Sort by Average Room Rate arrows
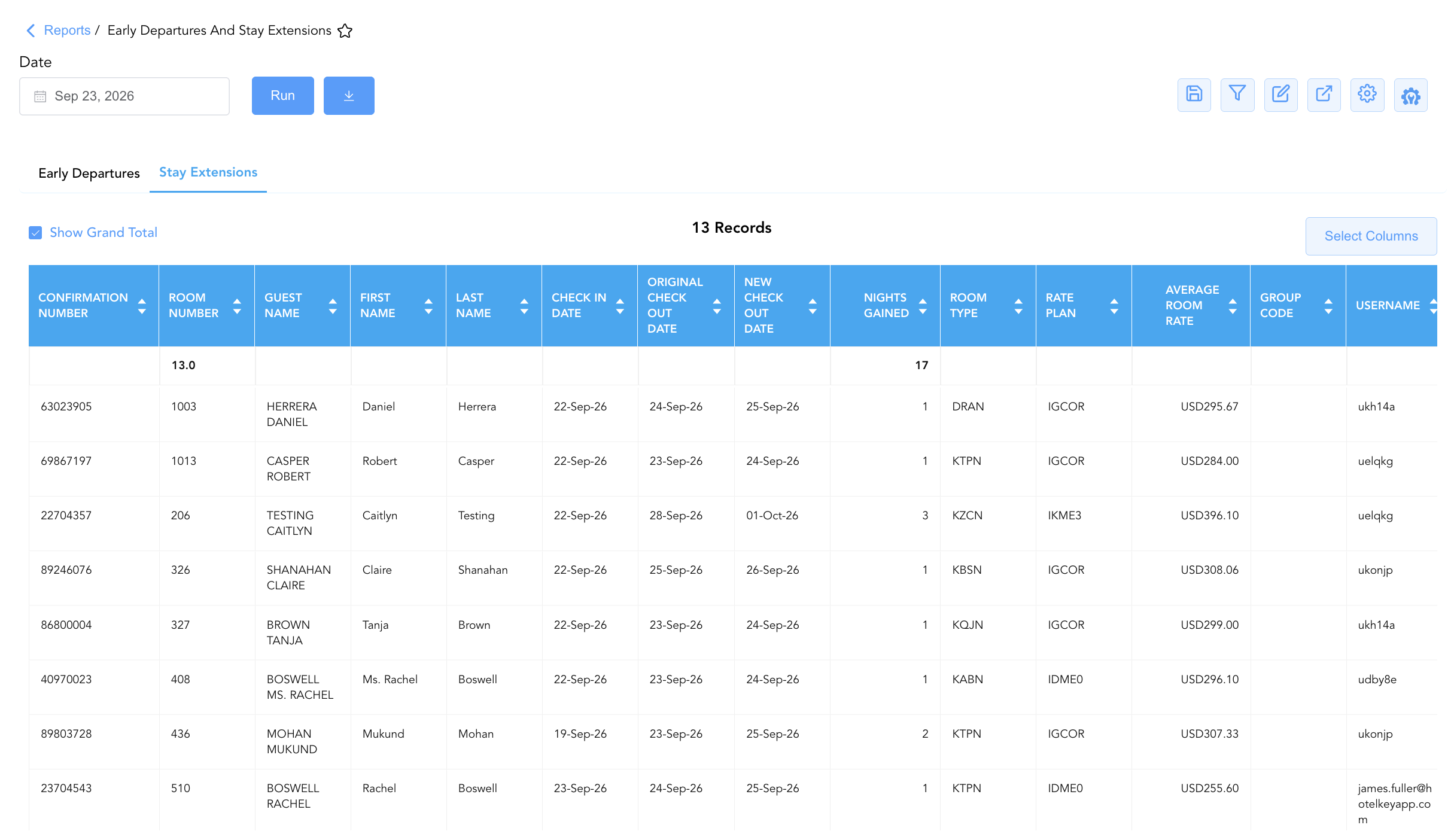The width and height of the screenshot is (1454, 840). click(1233, 306)
